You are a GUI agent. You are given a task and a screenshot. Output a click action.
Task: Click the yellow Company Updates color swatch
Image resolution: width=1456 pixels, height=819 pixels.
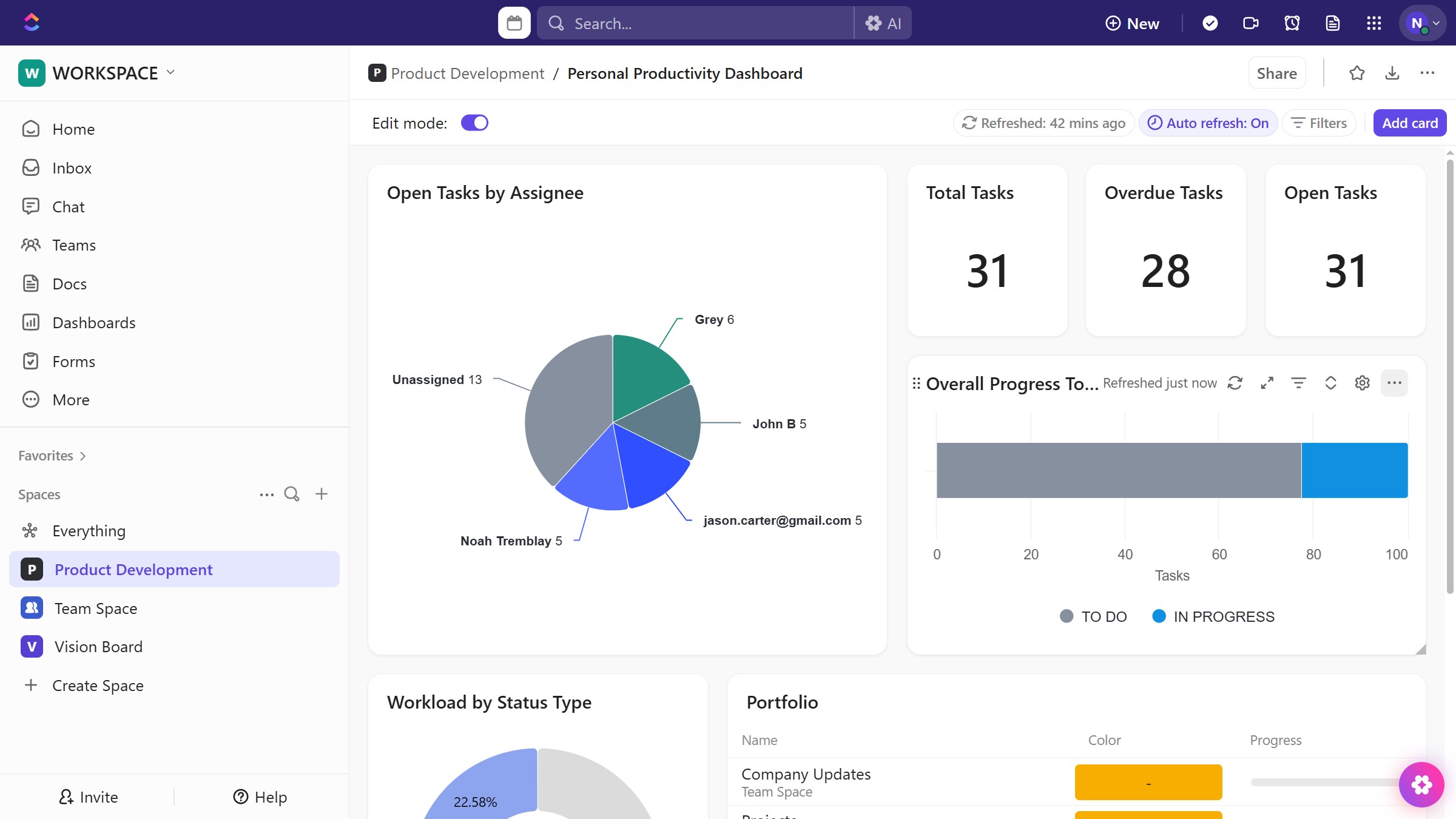[1148, 782]
